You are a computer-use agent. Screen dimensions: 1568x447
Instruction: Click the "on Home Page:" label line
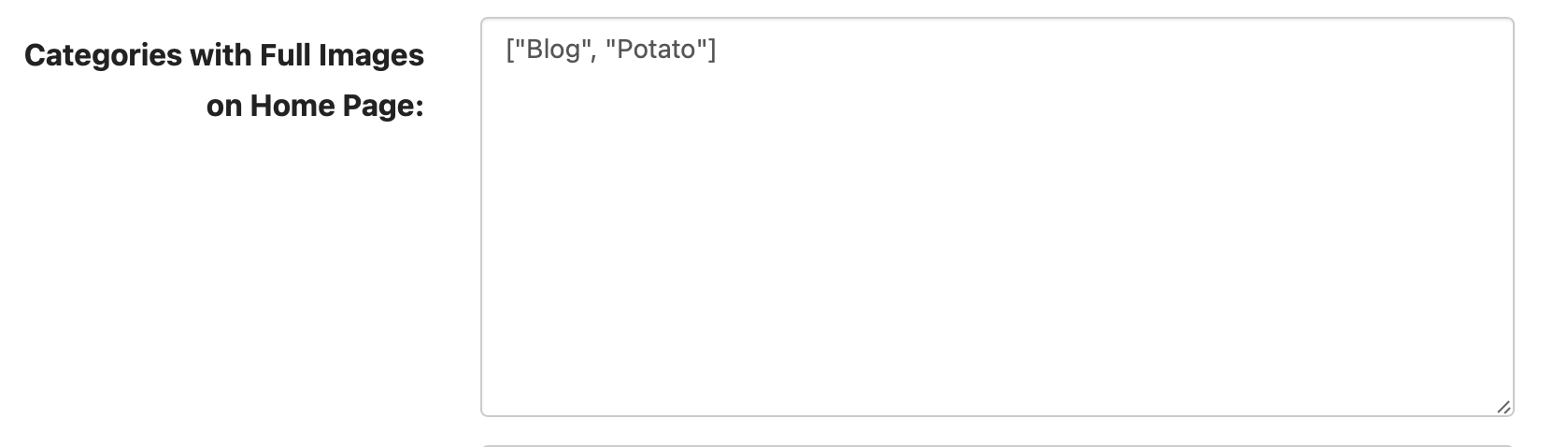(x=315, y=106)
